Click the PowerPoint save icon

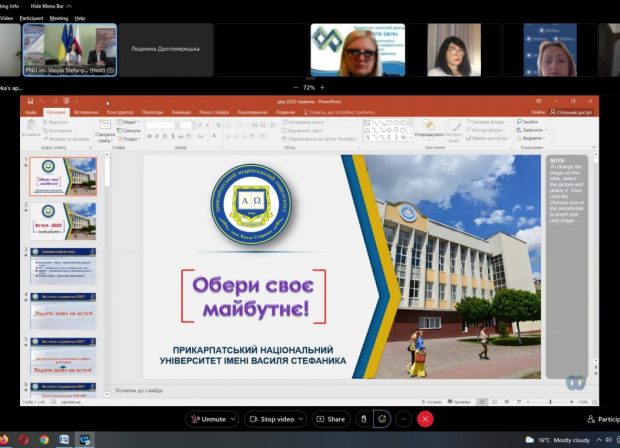[x=30, y=102]
